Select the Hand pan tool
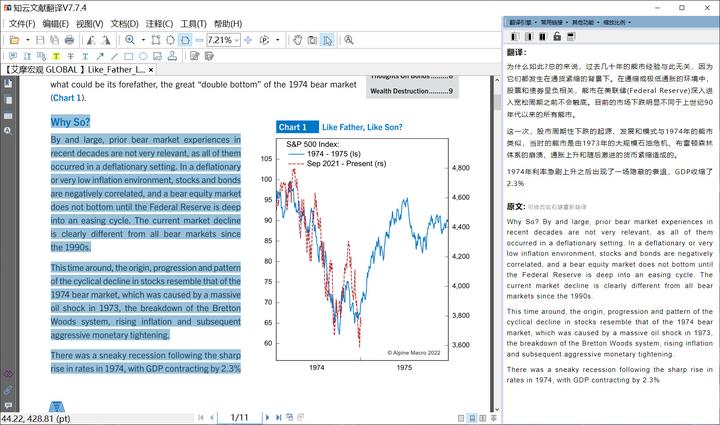This screenshot has width=720, height=425. [x=296, y=40]
